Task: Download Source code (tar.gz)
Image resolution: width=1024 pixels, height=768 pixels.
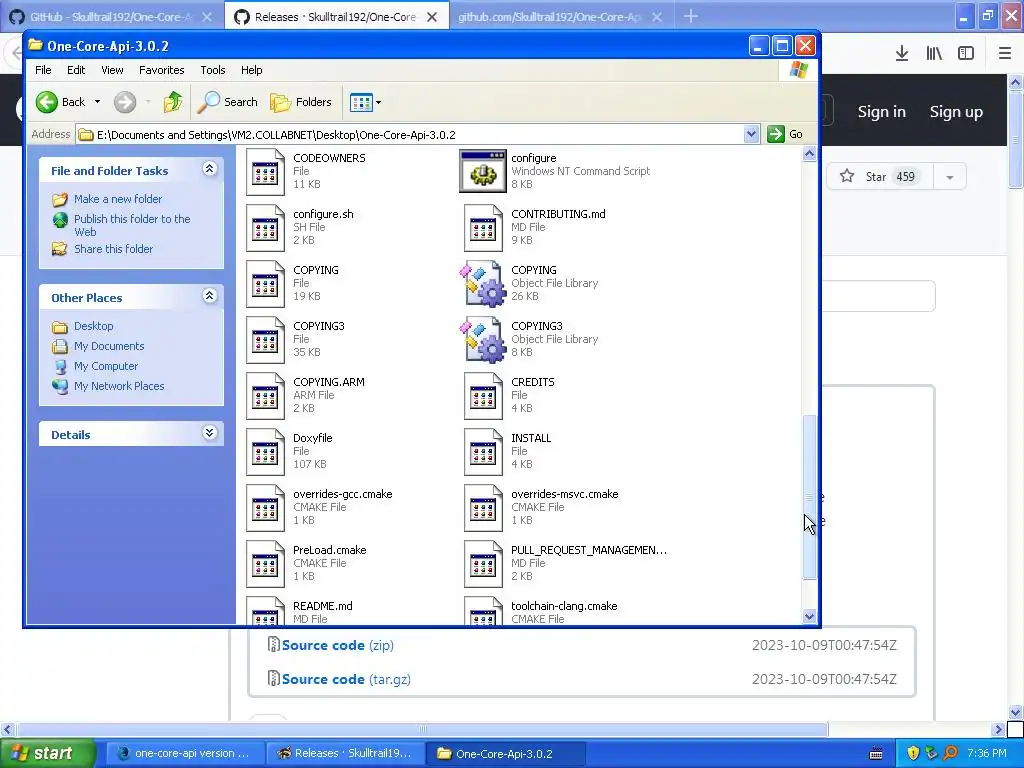Action: click(x=346, y=679)
